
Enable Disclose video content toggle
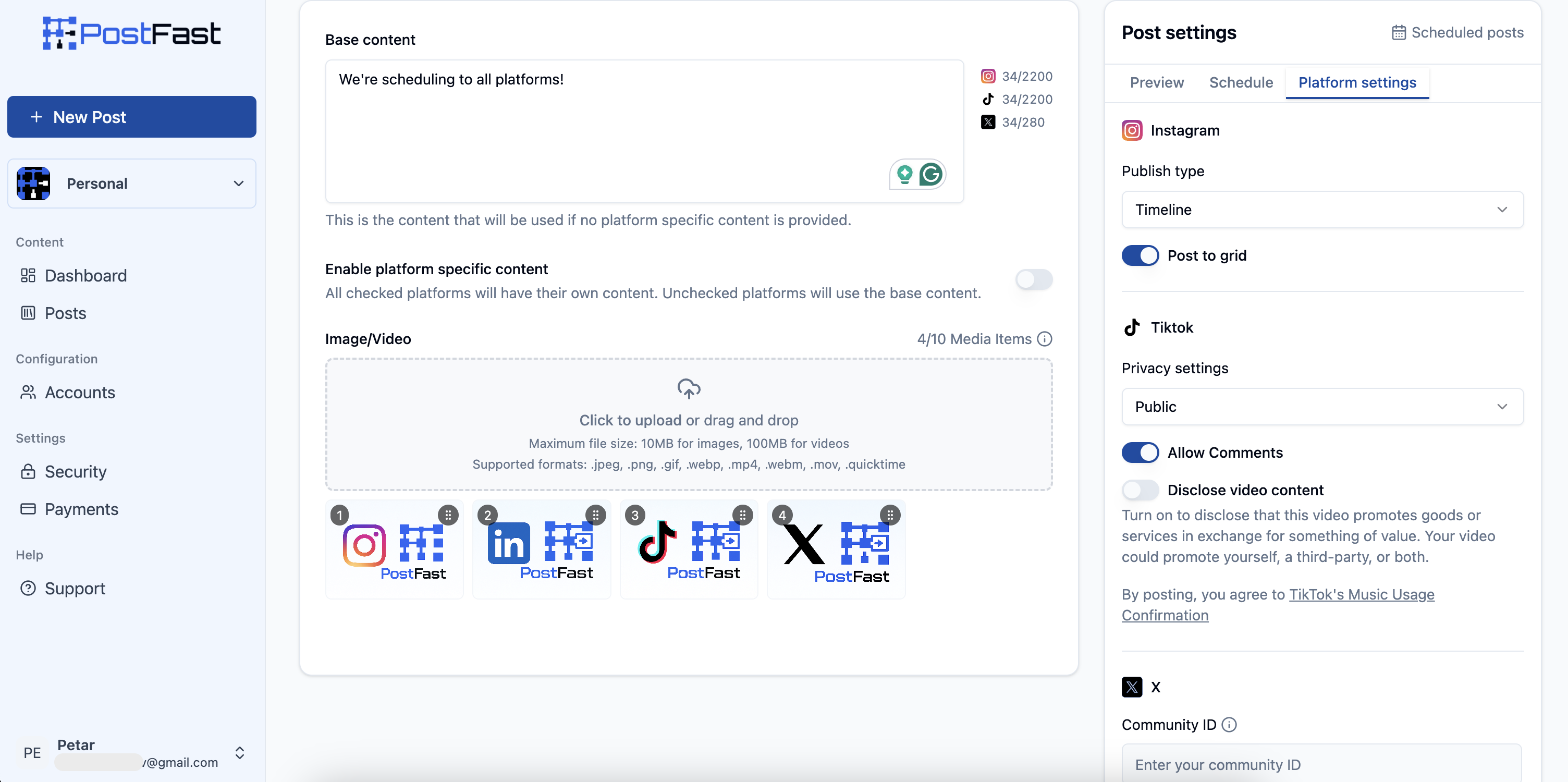click(x=1140, y=490)
